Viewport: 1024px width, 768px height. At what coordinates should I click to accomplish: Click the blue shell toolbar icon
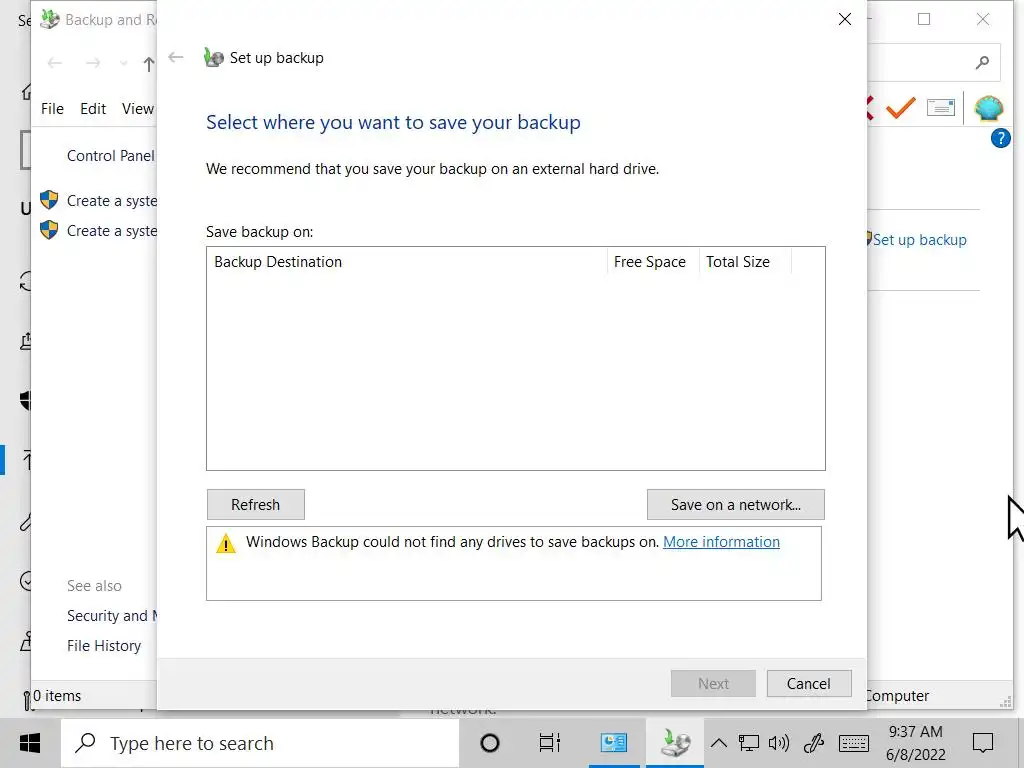pyautogui.click(x=989, y=108)
